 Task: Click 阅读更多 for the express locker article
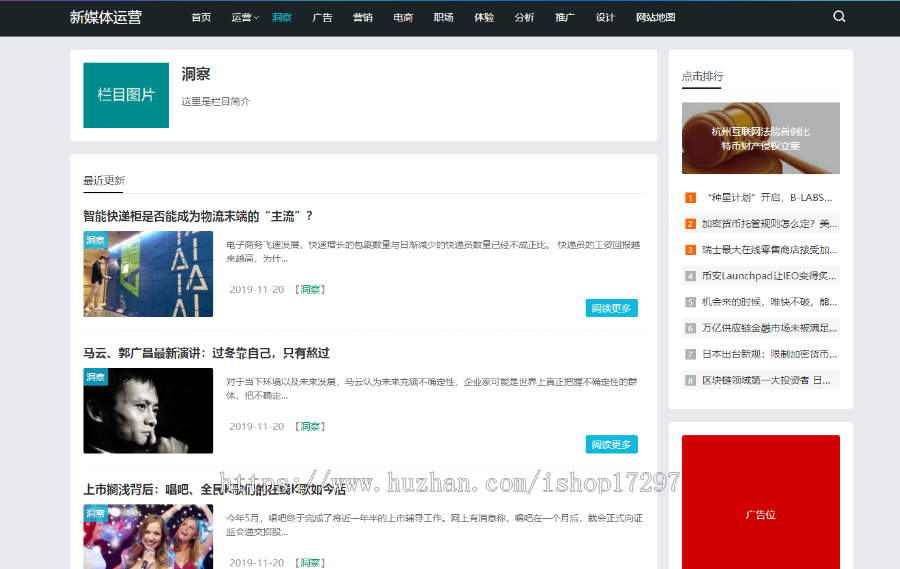[611, 308]
